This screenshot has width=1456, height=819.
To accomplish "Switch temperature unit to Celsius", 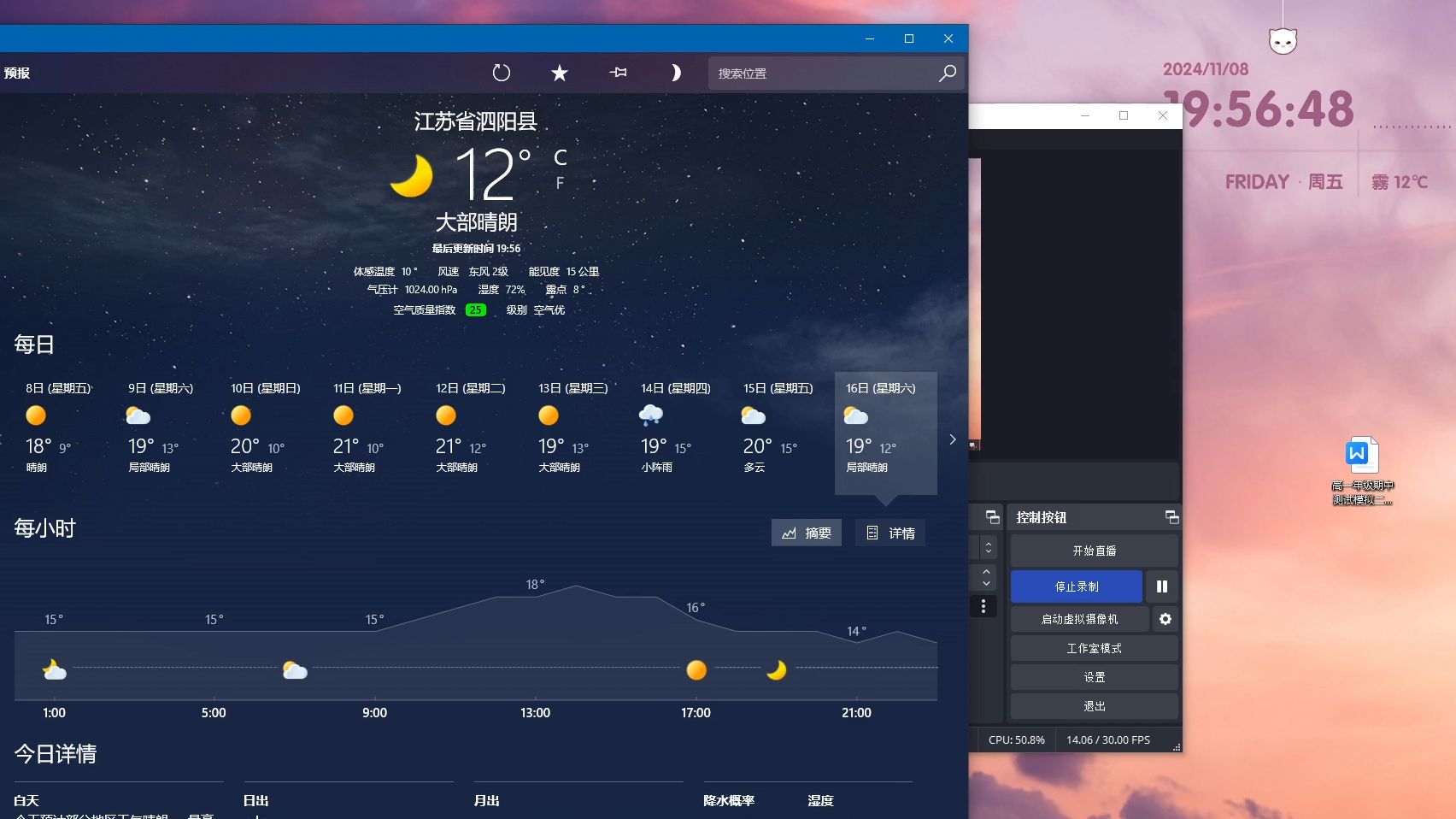I will [x=561, y=157].
